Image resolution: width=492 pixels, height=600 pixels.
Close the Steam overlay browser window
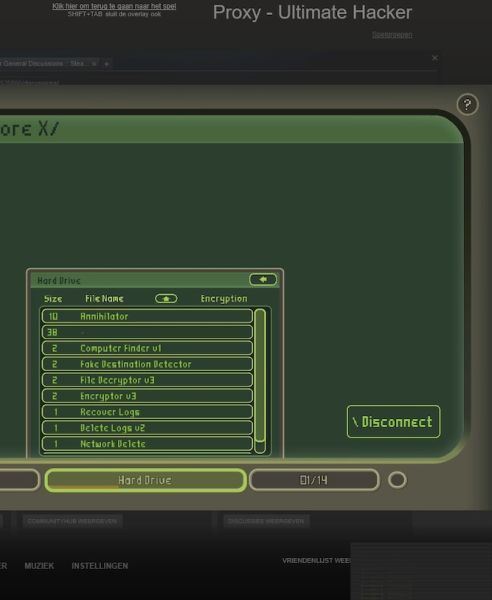click(x=435, y=58)
